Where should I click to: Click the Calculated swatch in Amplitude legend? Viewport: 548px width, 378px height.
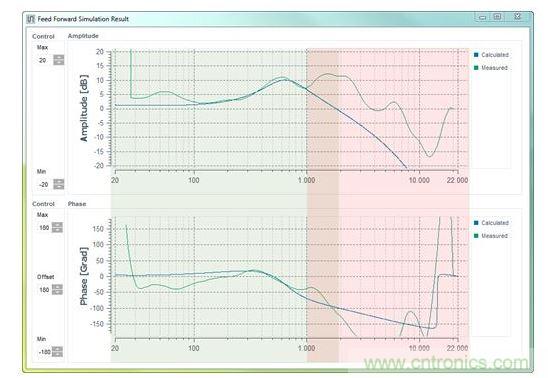476,55
